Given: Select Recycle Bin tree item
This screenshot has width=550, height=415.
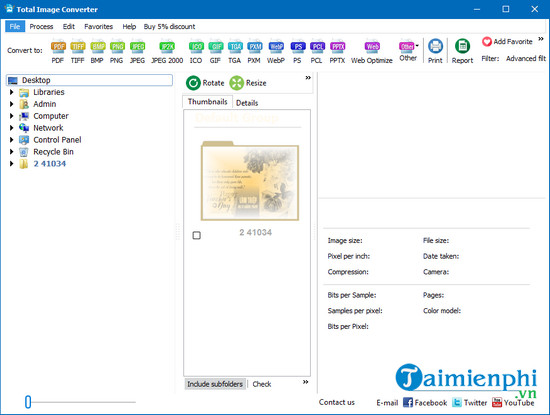Looking at the screenshot, I should (53, 152).
